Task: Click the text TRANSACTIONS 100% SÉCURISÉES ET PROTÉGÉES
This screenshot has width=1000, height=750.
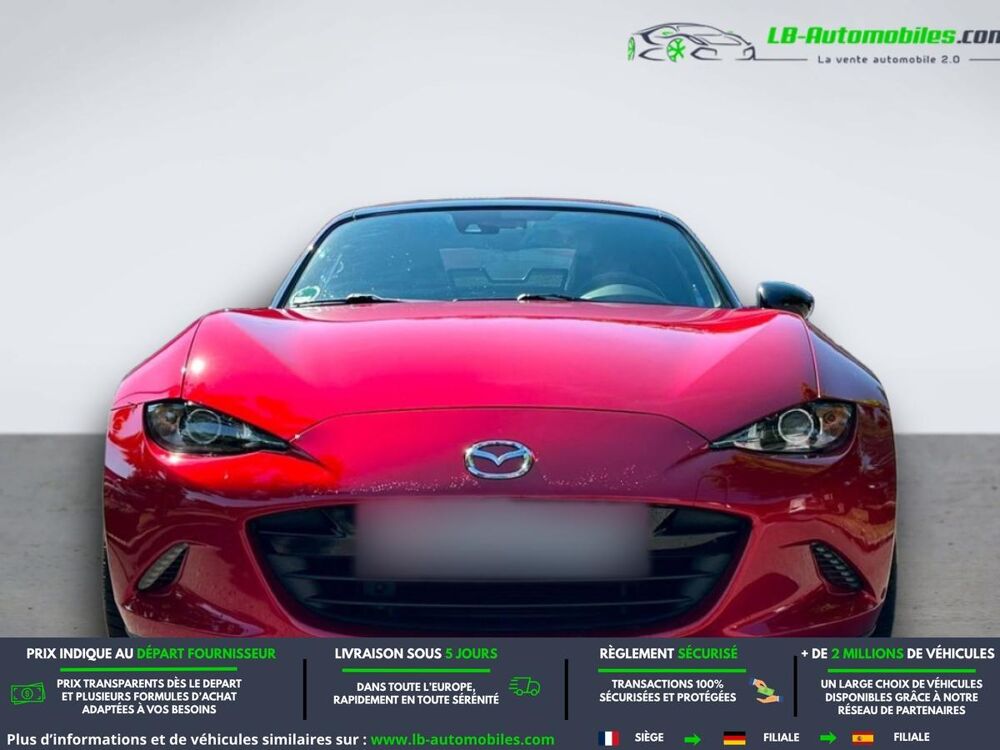Action: pos(668,691)
